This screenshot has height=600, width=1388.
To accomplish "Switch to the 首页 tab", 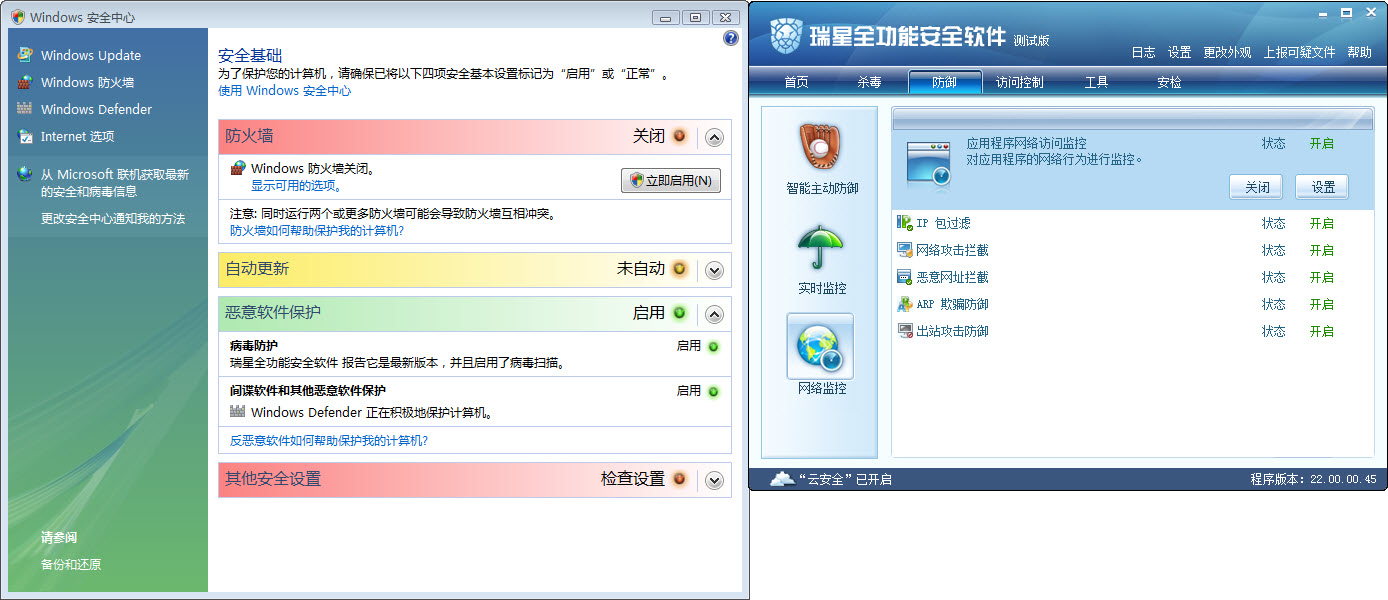I will pyautogui.click(x=796, y=82).
